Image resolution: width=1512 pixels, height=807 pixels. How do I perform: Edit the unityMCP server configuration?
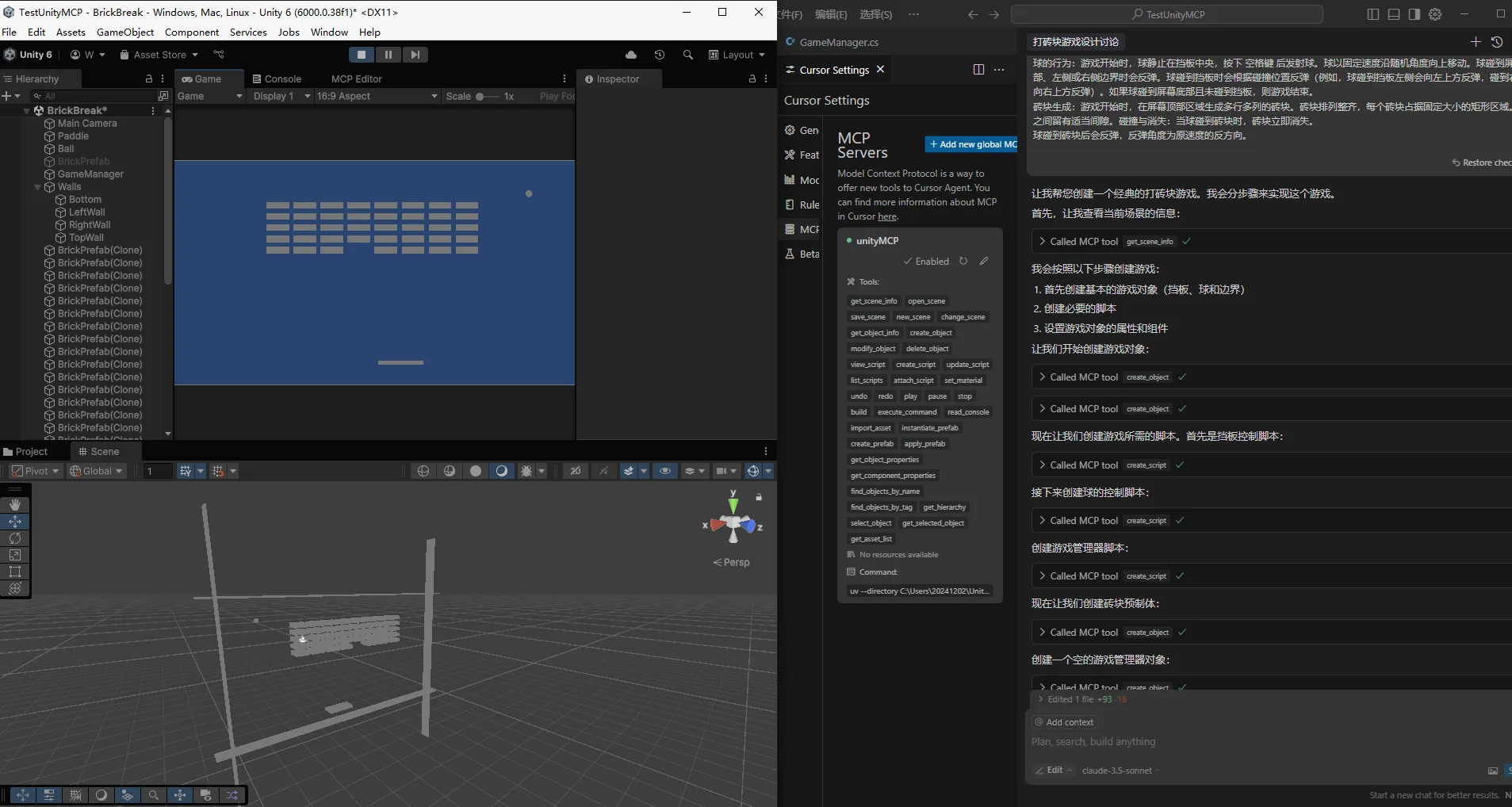coord(984,261)
